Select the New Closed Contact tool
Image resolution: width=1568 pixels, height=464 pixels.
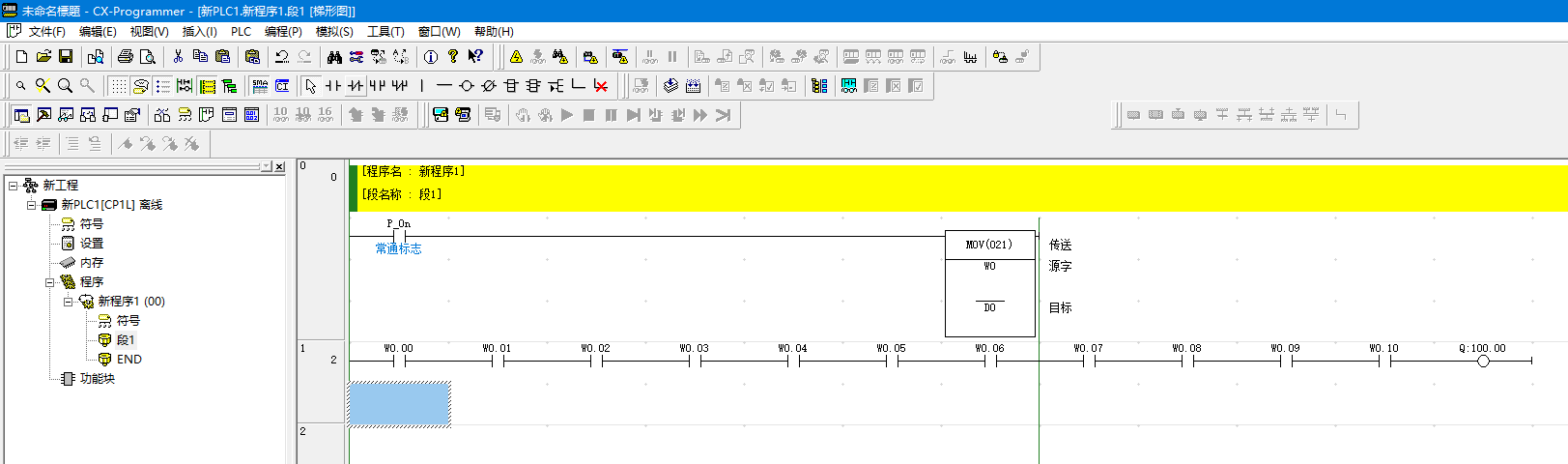click(x=356, y=86)
